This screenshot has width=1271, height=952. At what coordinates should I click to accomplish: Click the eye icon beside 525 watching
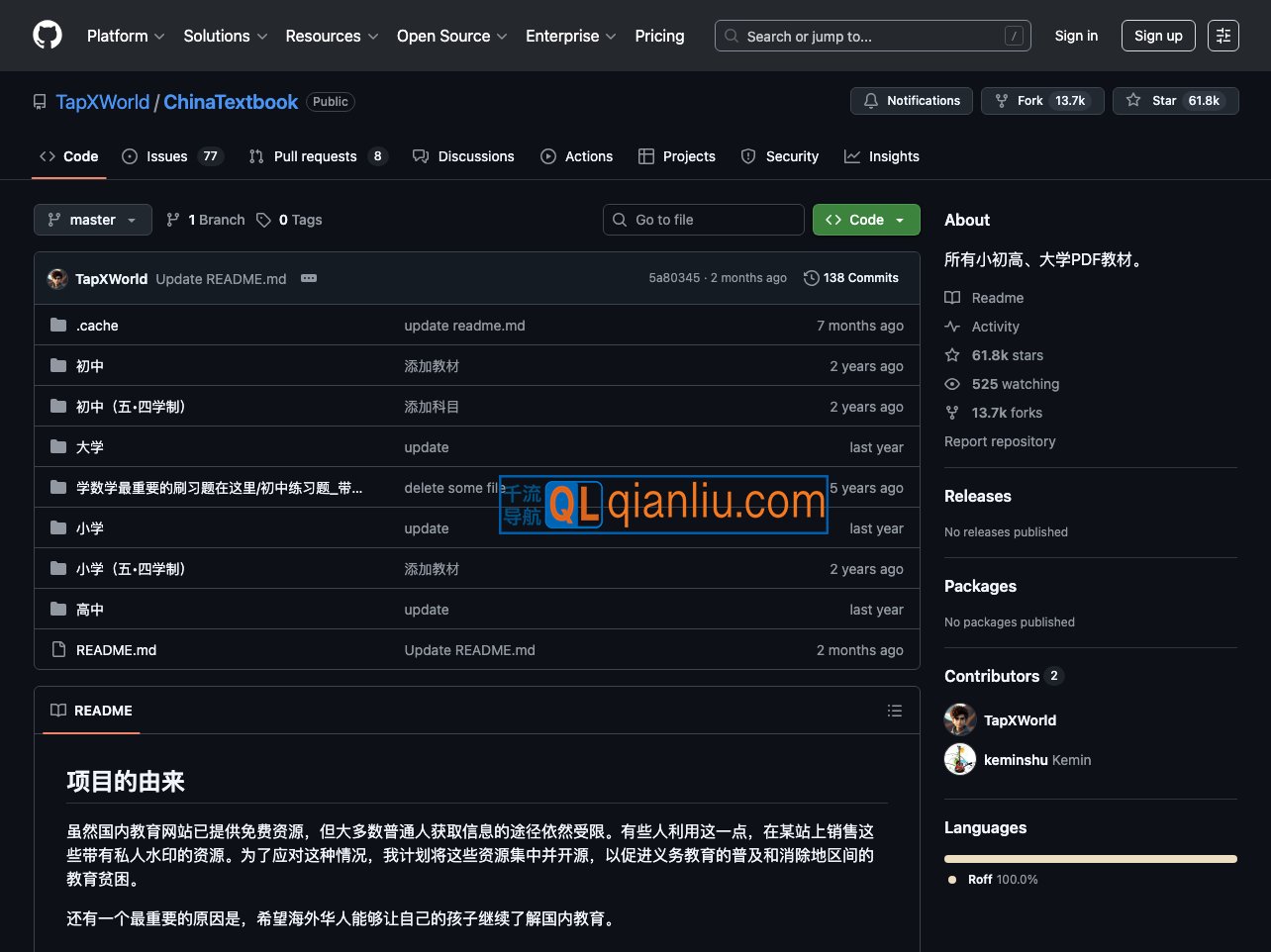[951, 384]
